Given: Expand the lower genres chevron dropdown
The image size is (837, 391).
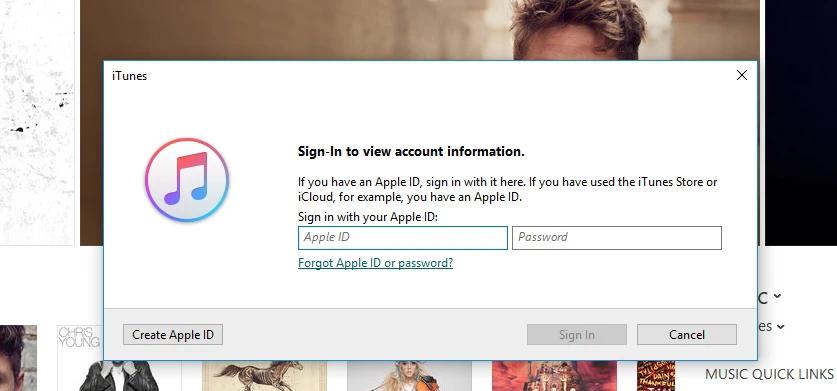Looking at the screenshot, I should (x=780, y=326).
